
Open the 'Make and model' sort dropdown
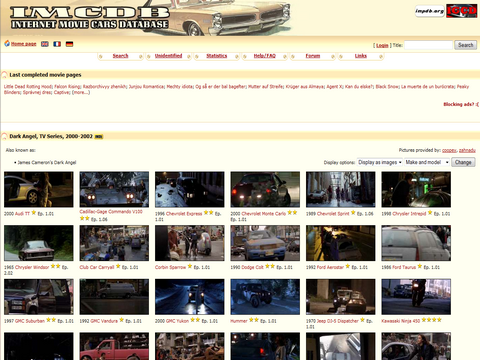click(x=427, y=162)
